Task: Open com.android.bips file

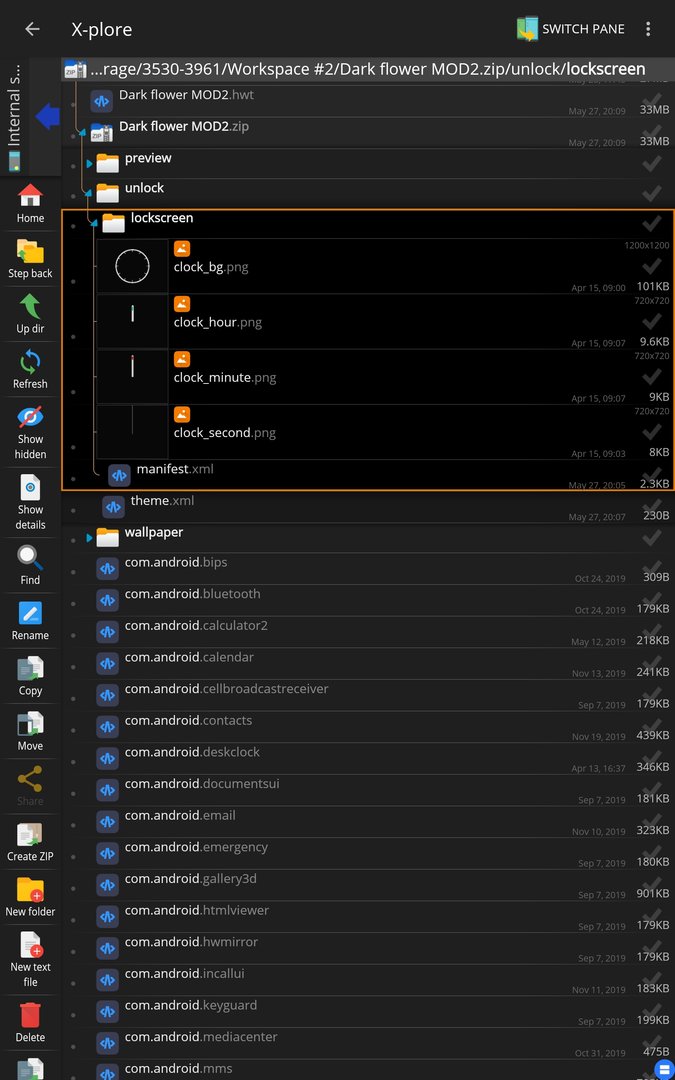Action: pos(368,569)
